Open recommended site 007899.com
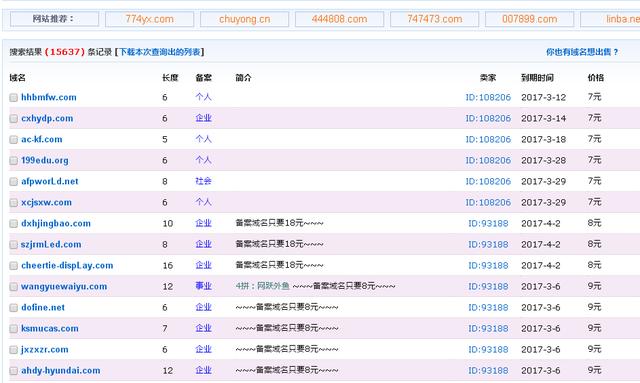The width and height of the screenshot is (640, 383). (x=529, y=19)
